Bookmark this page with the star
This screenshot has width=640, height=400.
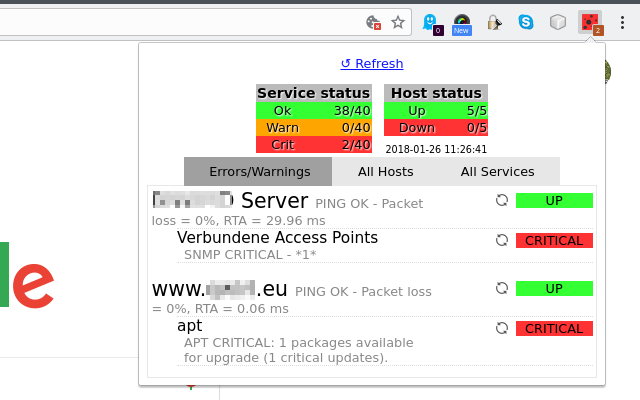[398, 22]
